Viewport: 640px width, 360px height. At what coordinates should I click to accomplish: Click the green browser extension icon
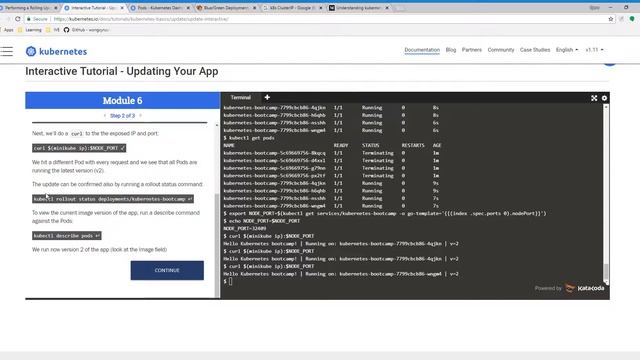pos(632,19)
